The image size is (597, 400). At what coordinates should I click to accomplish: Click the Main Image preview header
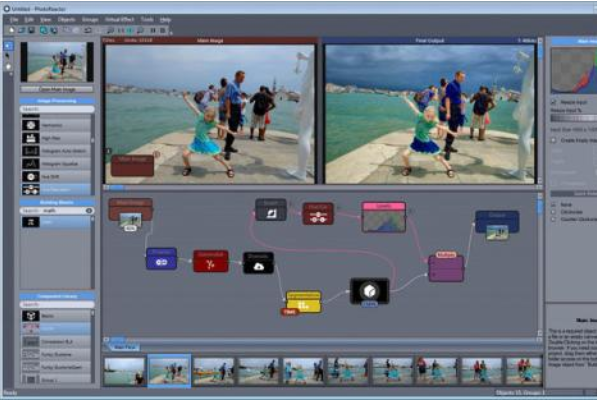tap(210, 40)
